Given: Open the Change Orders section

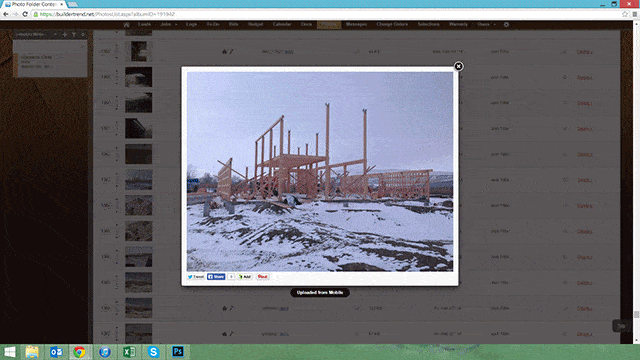Looking at the screenshot, I should (392, 24).
